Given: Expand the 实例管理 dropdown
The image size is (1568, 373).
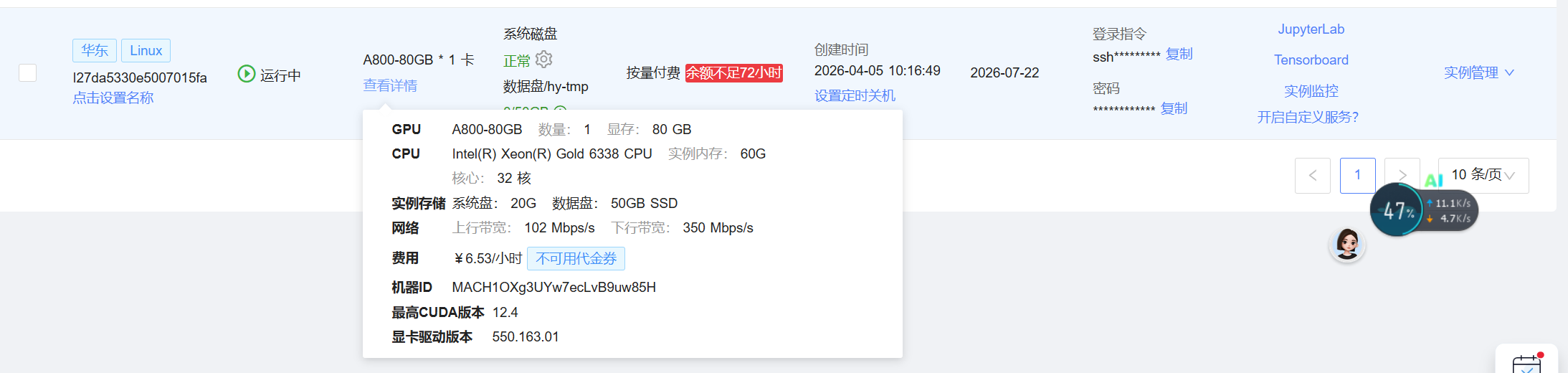Looking at the screenshot, I should [1478, 72].
